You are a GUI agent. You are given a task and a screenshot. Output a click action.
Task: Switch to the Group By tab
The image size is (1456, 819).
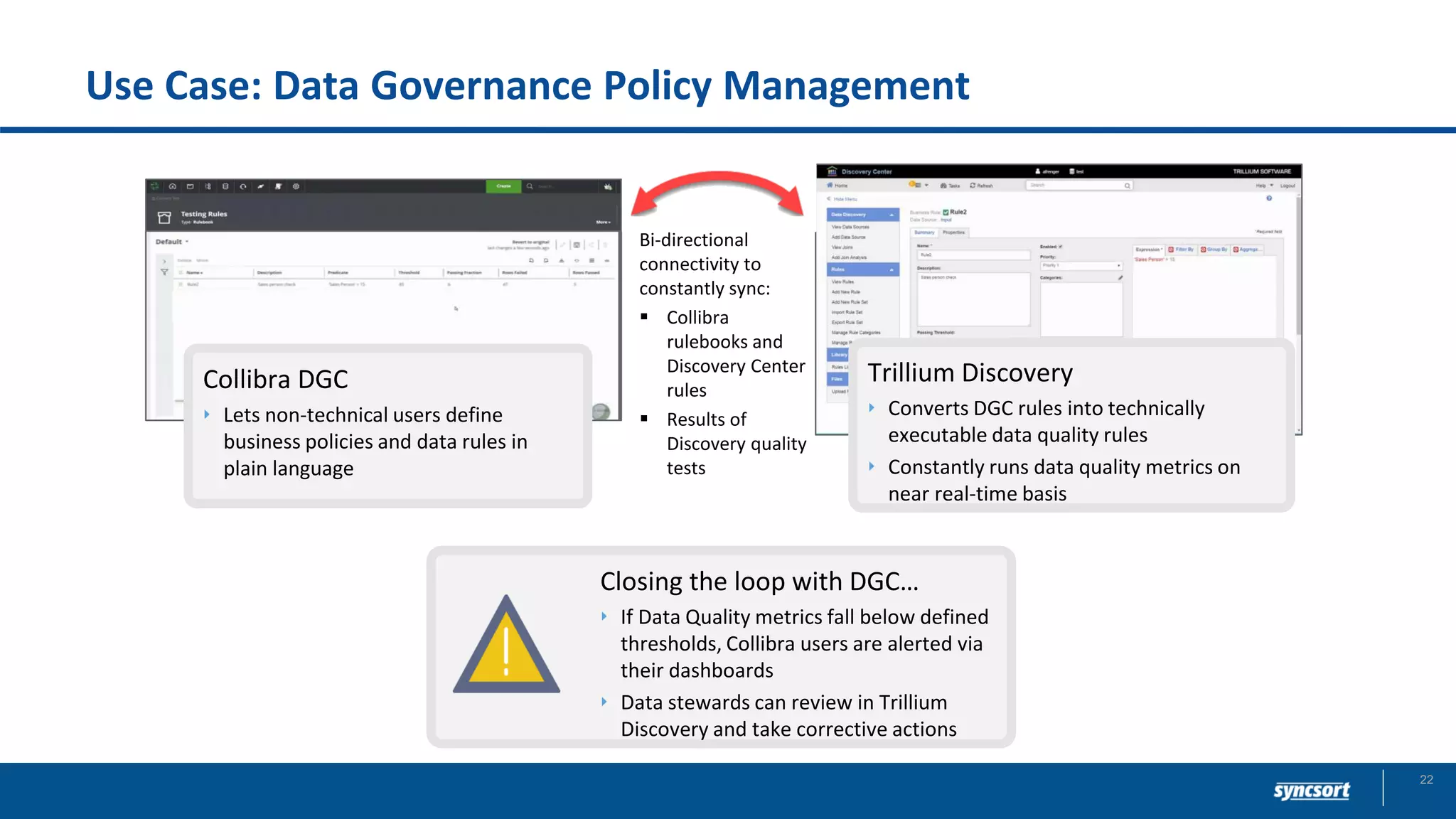[x=1214, y=250]
